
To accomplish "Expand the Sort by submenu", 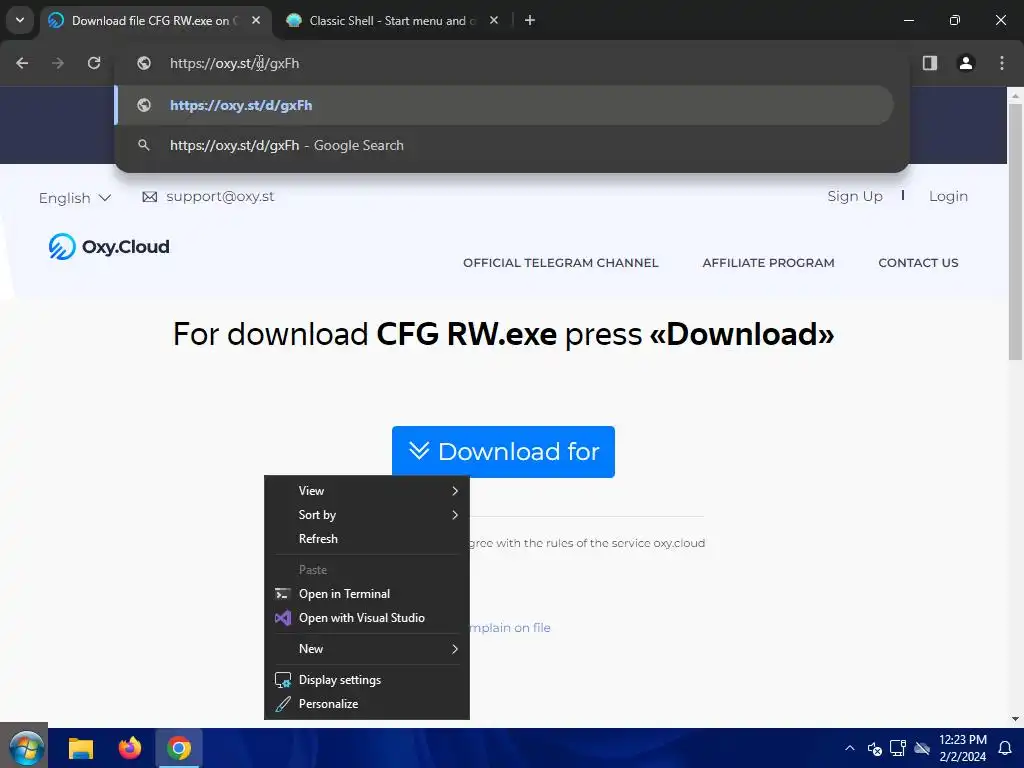I will point(366,515).
